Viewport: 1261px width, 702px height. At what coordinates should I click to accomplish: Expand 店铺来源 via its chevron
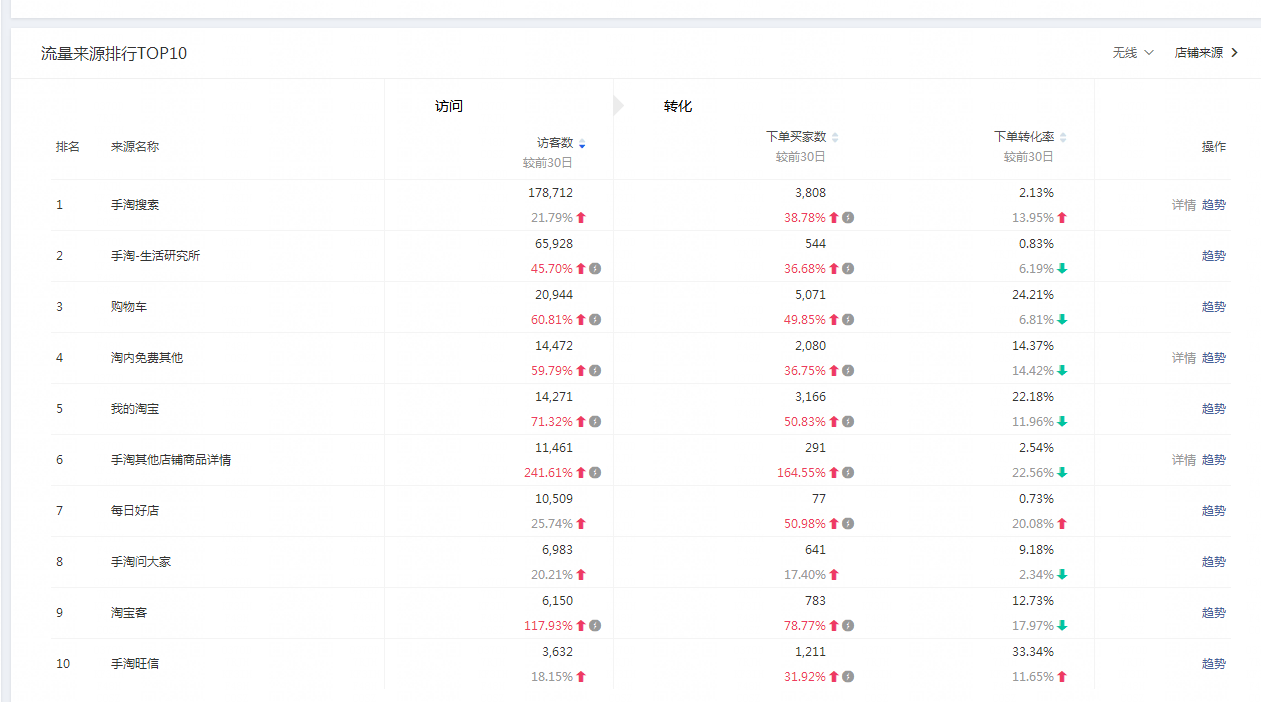pos(1234,53)
